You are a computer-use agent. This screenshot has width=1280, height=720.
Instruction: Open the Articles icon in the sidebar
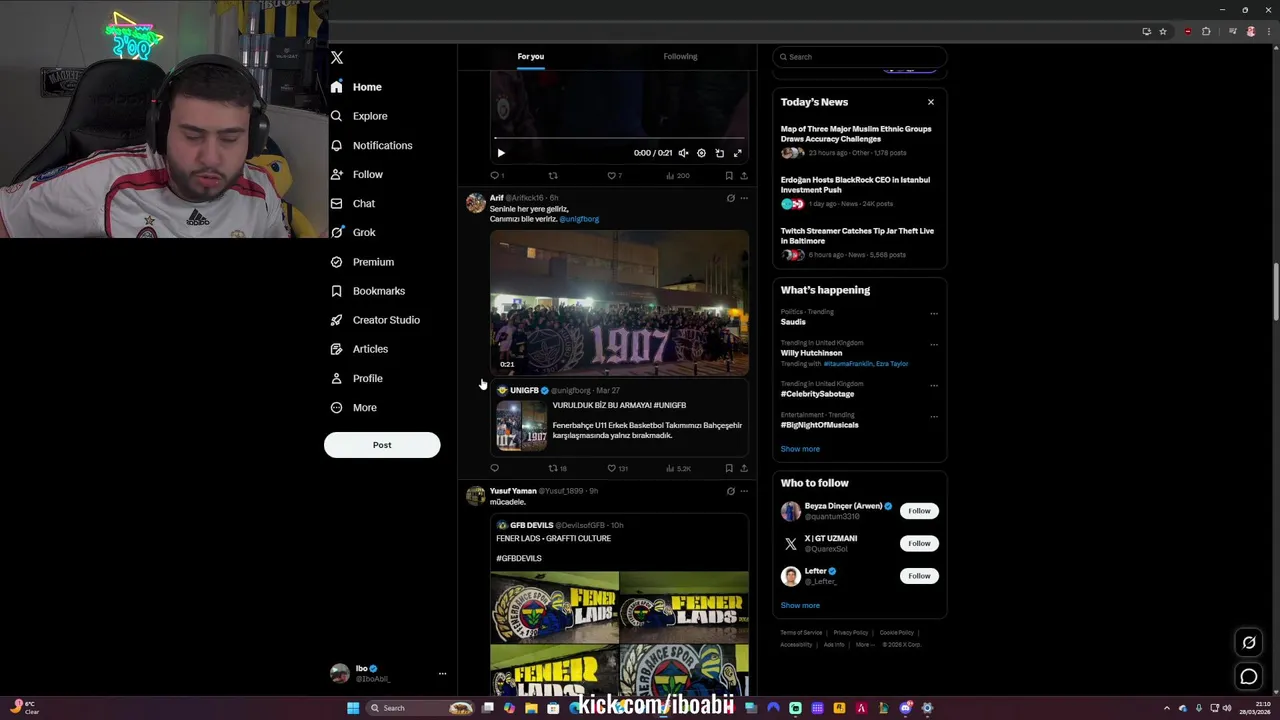337,349
